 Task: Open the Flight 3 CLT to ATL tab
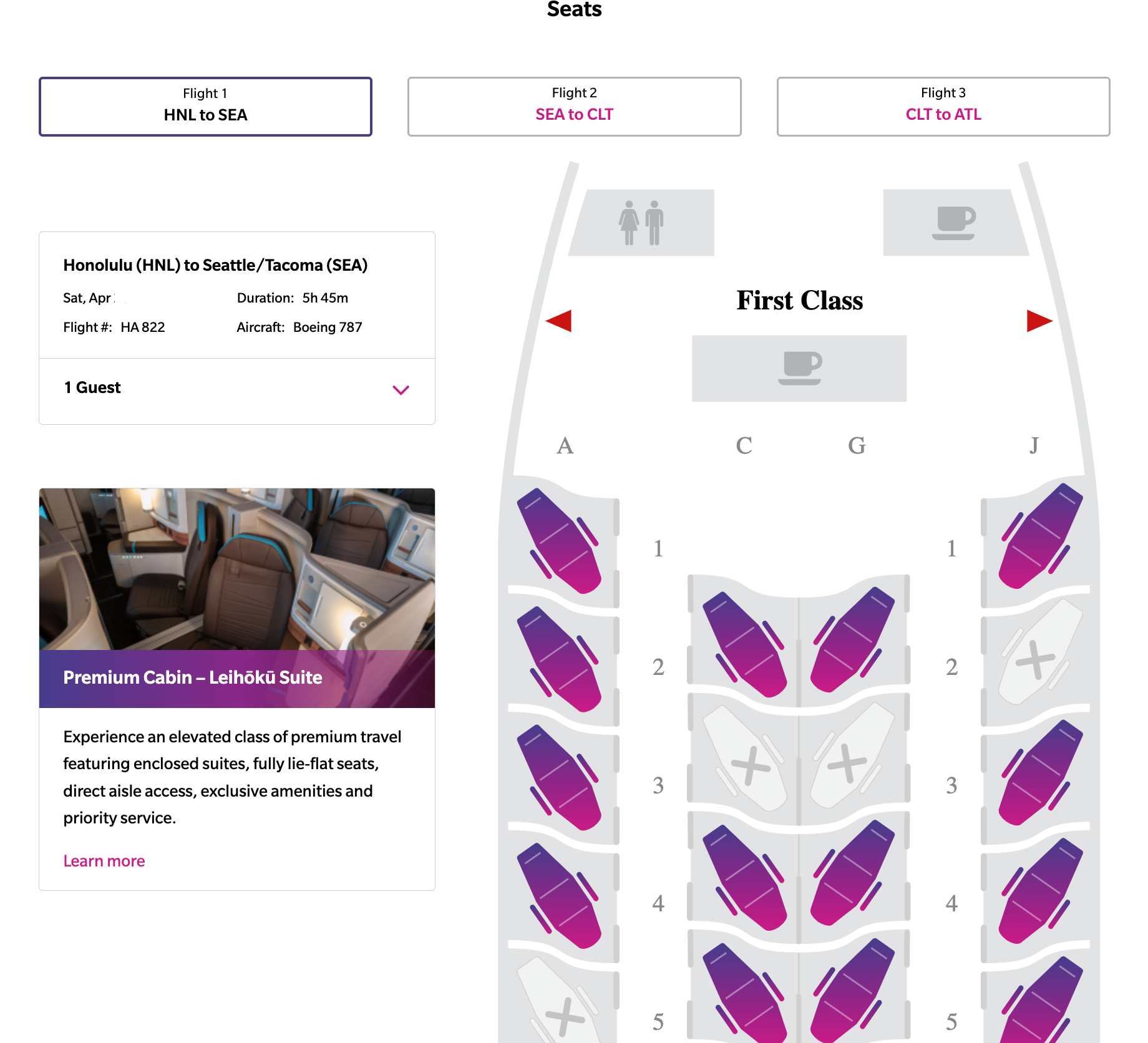[x=943, y=107]
